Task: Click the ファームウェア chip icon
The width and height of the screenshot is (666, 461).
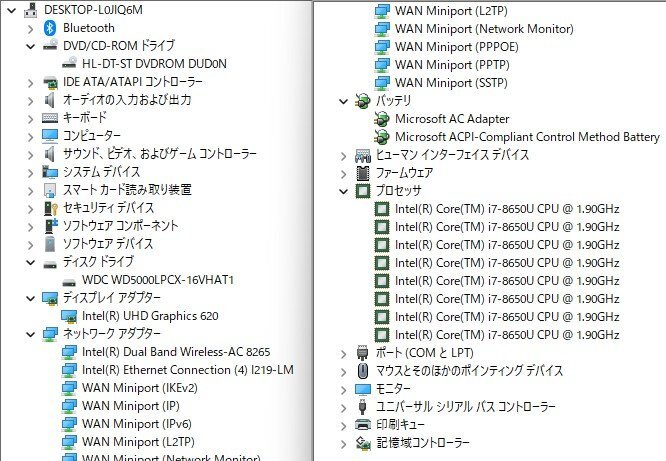Action: coord(363,173)
